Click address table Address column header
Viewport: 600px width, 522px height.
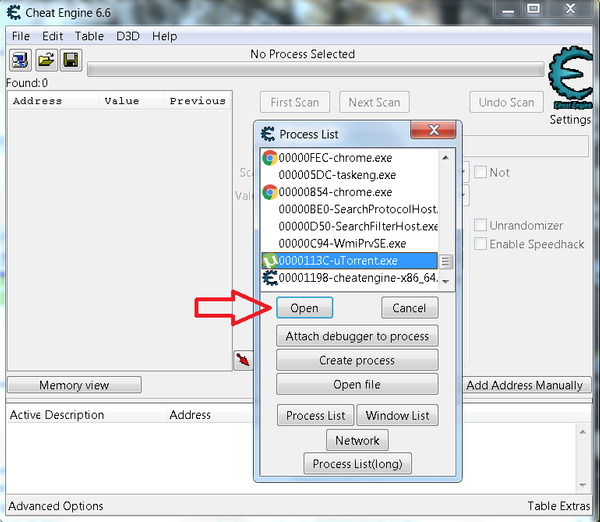point(190,415)
